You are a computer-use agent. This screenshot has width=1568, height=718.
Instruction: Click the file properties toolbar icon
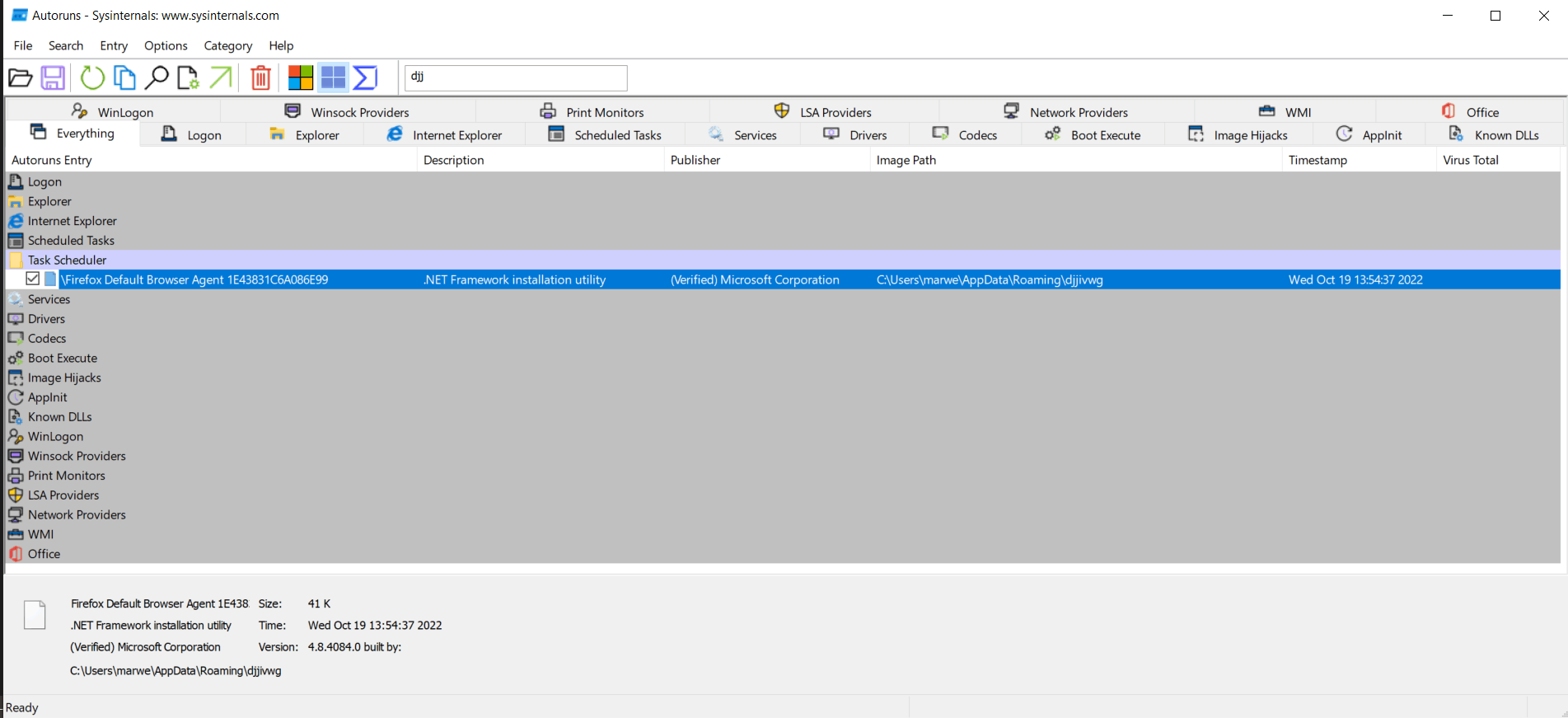pyautogui.click(x=188, y=78)
